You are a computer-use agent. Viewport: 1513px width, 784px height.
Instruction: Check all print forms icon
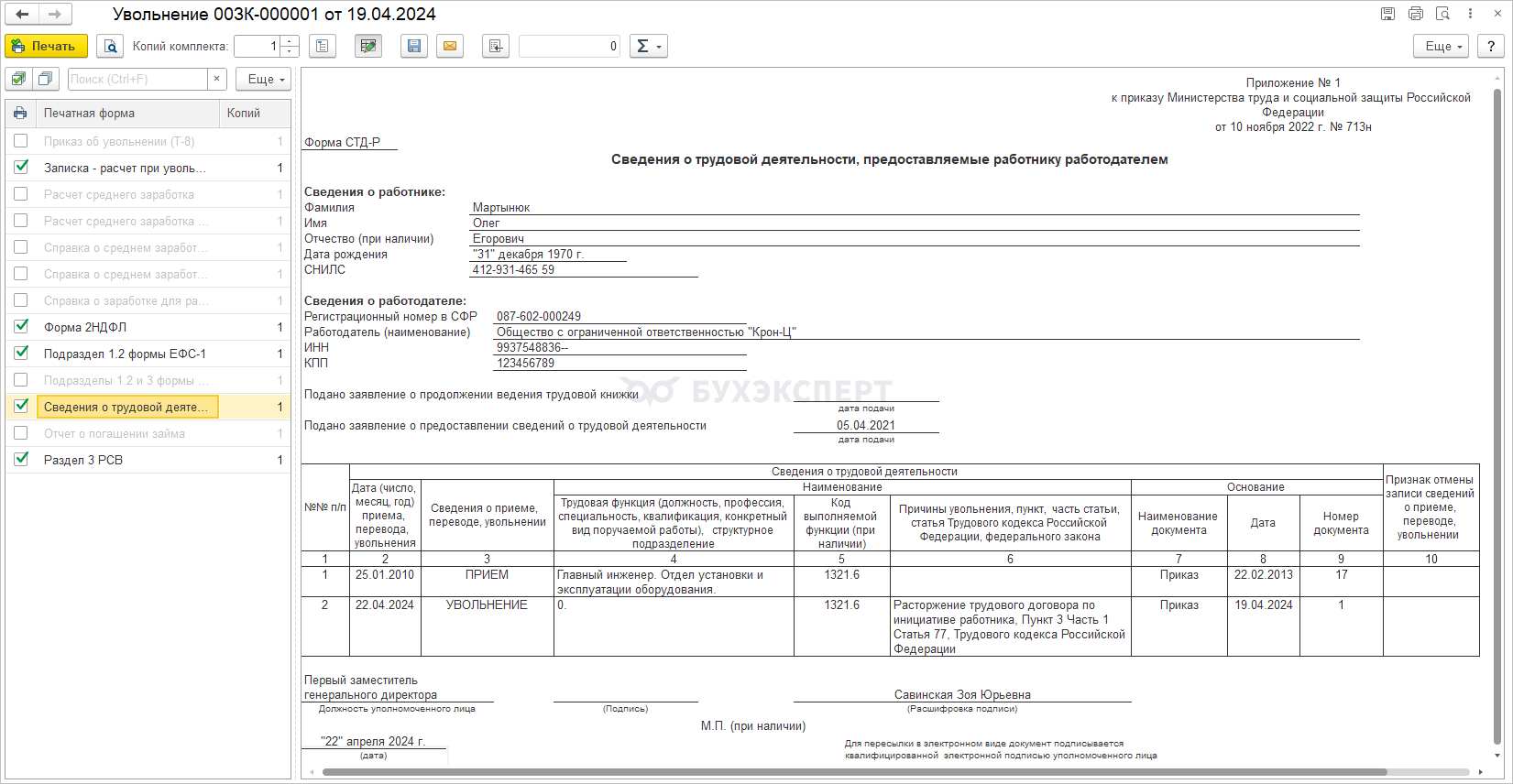point(19,79)
